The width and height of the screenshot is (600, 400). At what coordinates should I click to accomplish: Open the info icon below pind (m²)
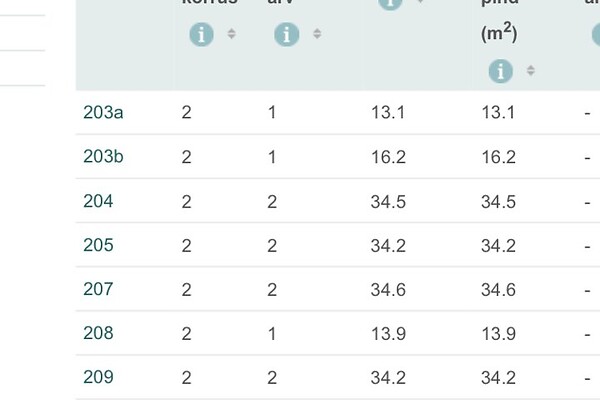pyautogui.click(x=501, y=71)
